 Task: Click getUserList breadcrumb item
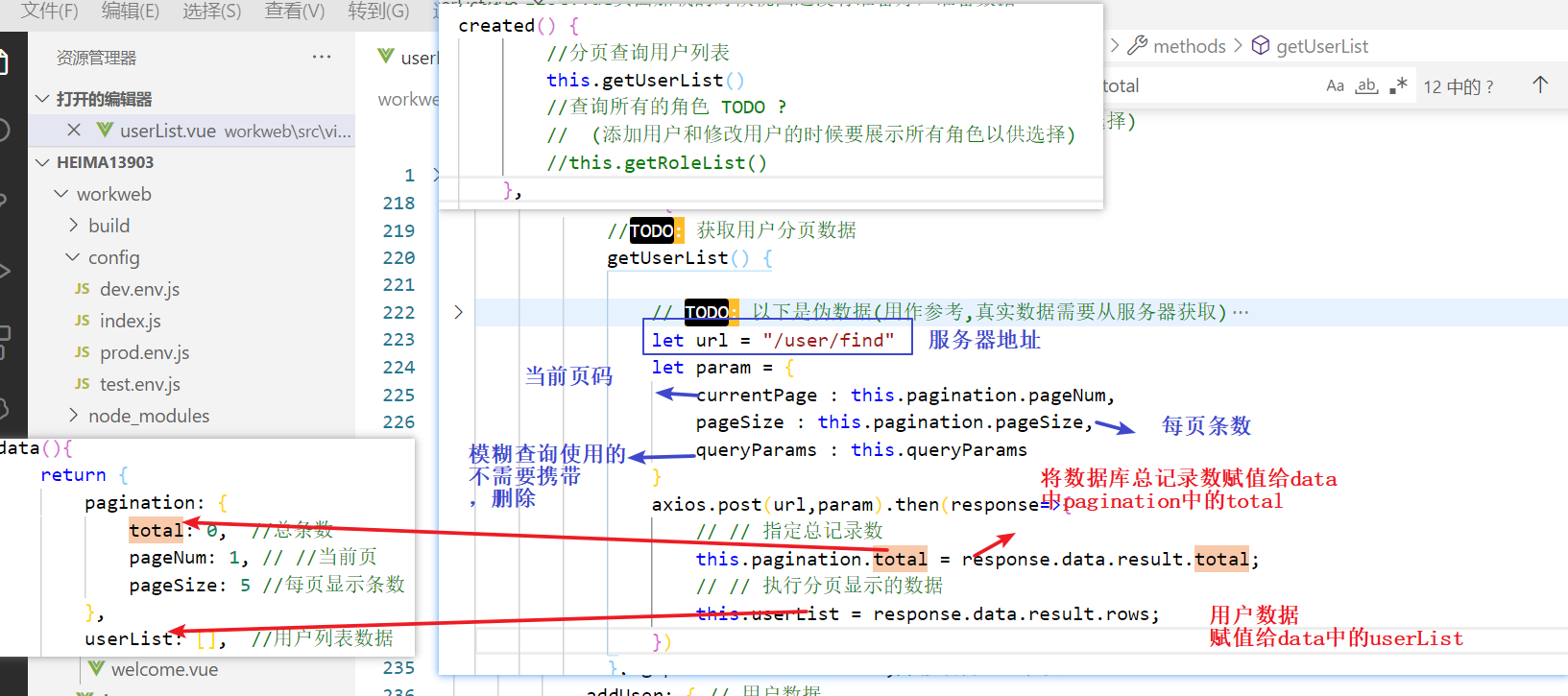tap(1321, 46)
